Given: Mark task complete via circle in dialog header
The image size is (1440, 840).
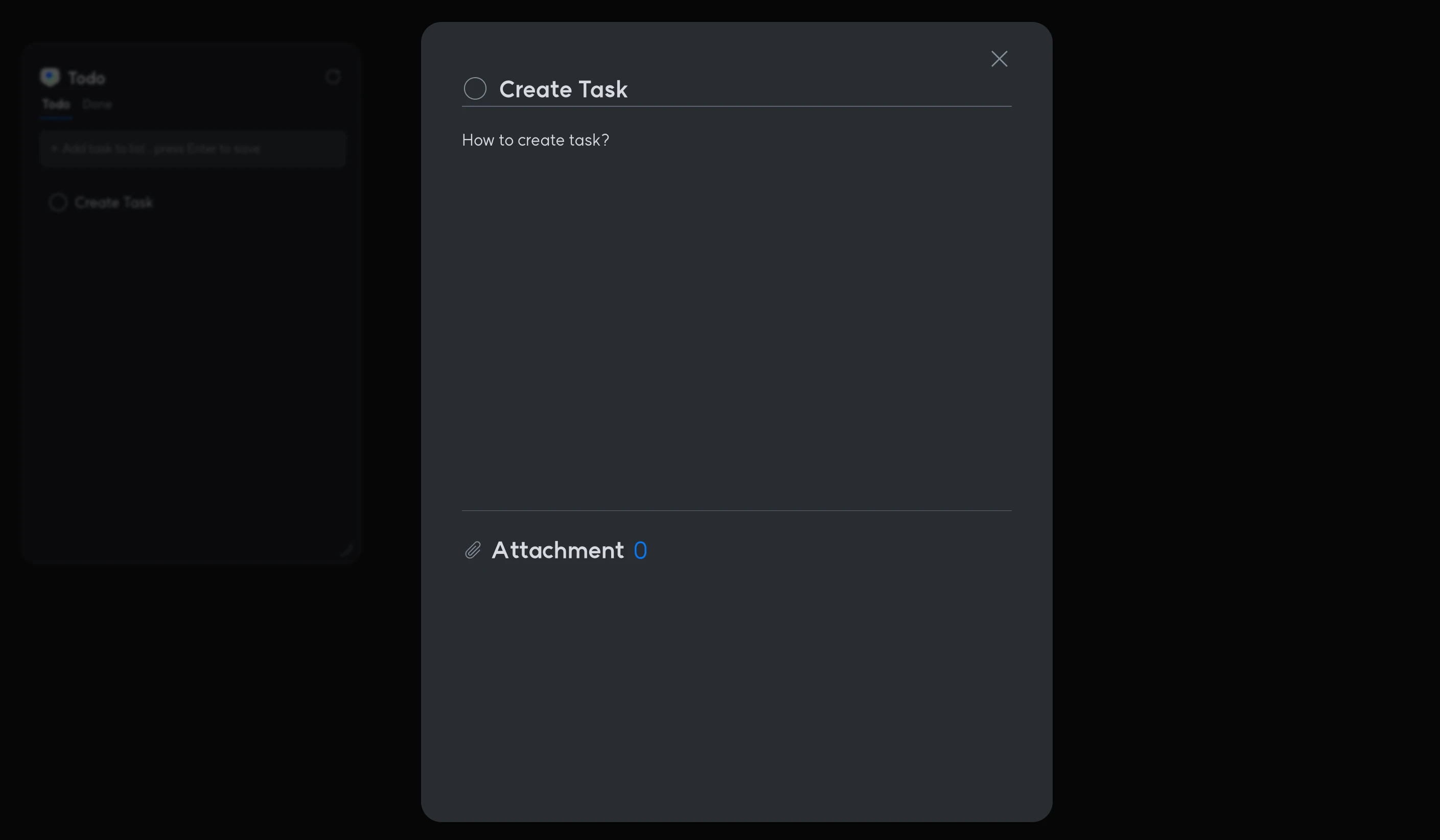Looking at the screenshot, I should (x=475, y=88).
